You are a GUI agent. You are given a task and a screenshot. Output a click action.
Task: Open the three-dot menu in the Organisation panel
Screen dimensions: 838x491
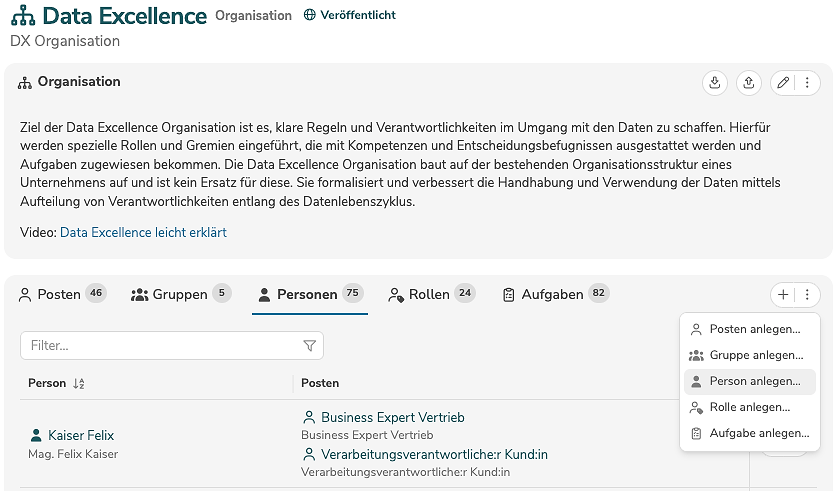pos(808,83)
